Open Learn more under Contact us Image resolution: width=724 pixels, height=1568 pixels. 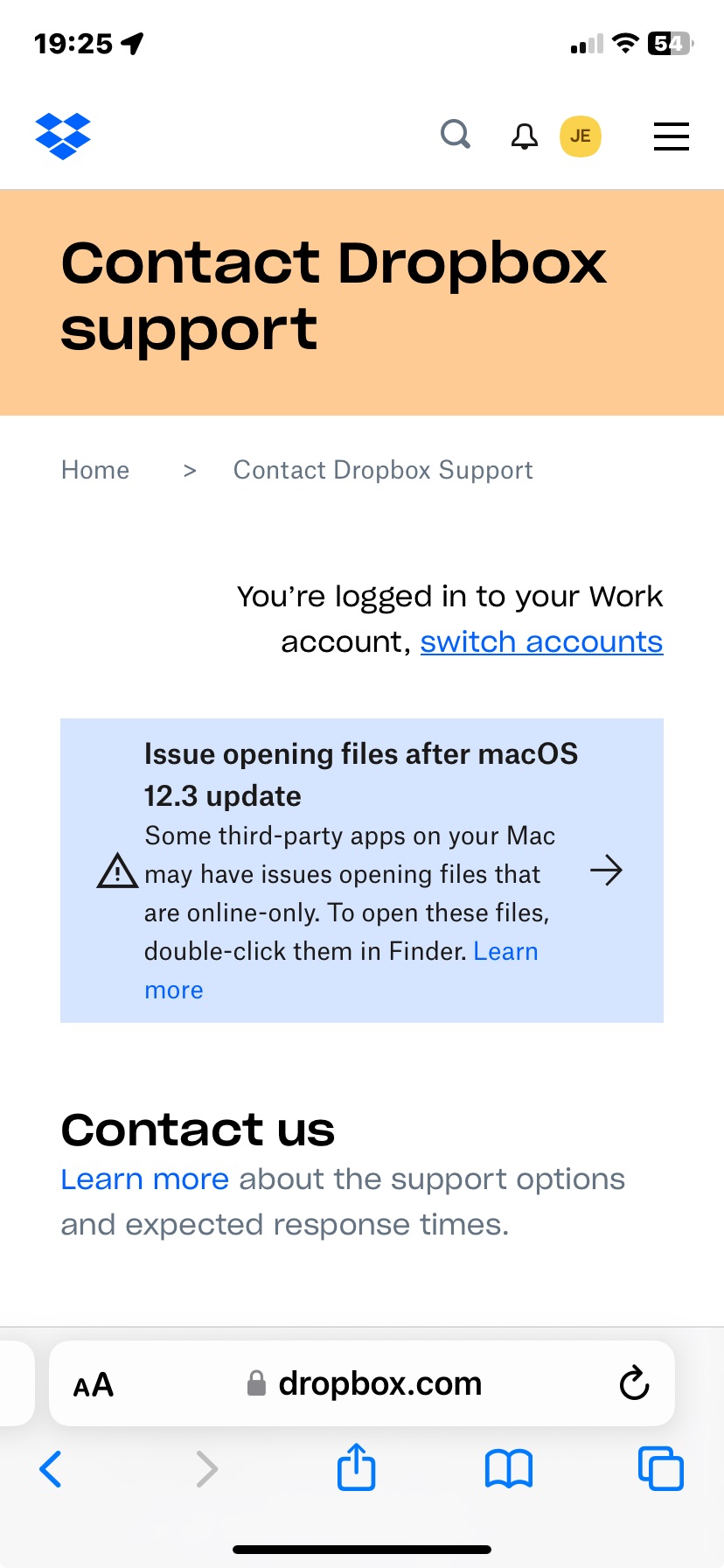(143, 1179)
